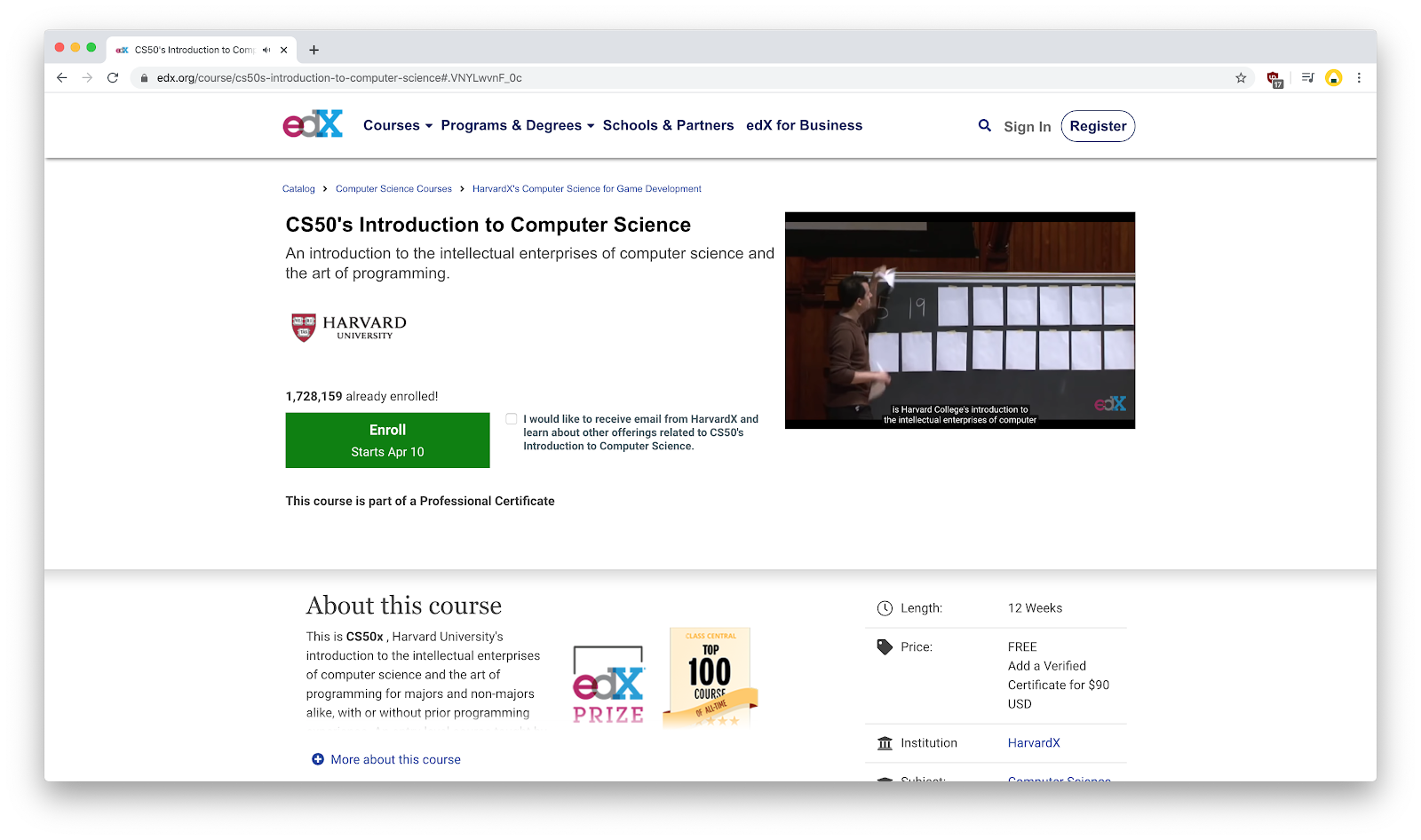The image size is (1421, 840).
Task: Click the browser forward arrow
Action: [87, 78]
